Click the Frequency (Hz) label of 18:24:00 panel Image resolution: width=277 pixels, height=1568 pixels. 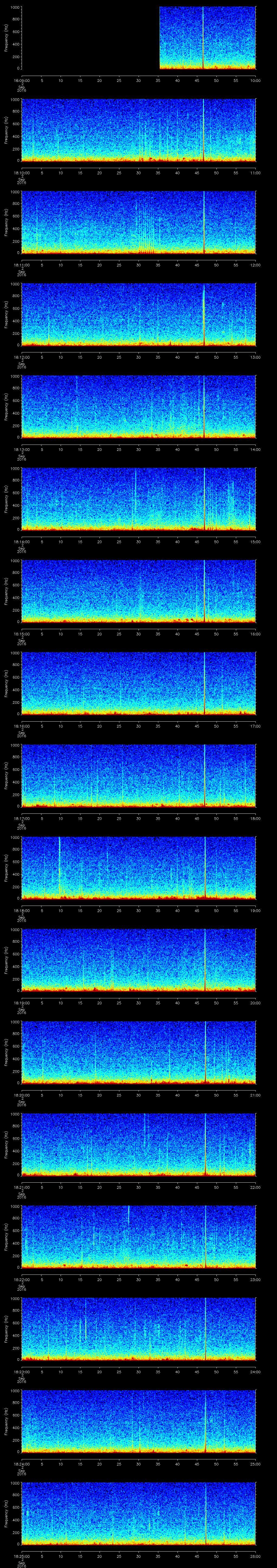click(x=6, y=1421)
